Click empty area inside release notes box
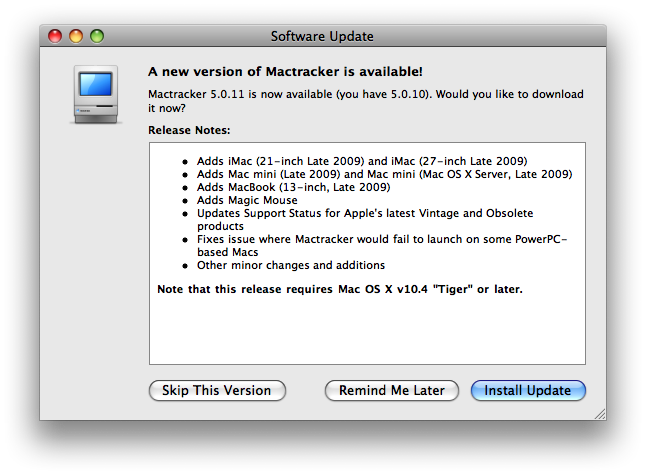 pyautogui.click(x=367, y=330)
